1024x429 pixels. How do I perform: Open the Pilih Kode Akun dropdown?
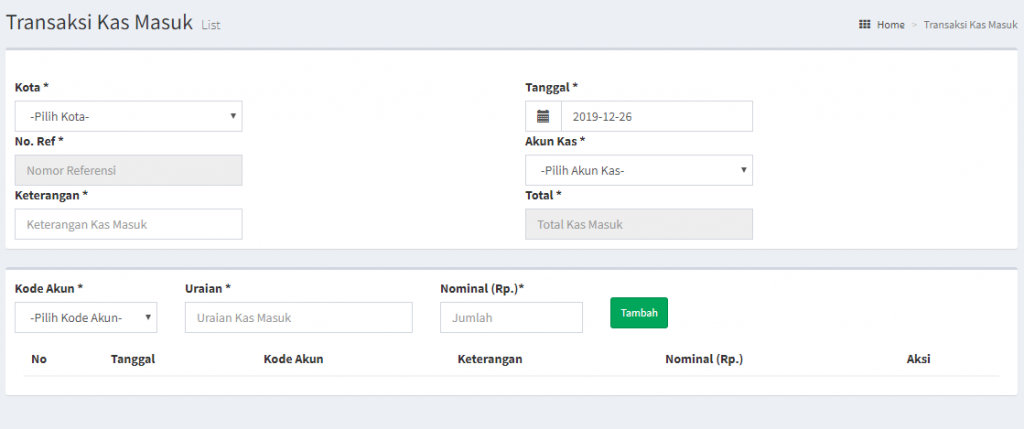click(86, 317)
